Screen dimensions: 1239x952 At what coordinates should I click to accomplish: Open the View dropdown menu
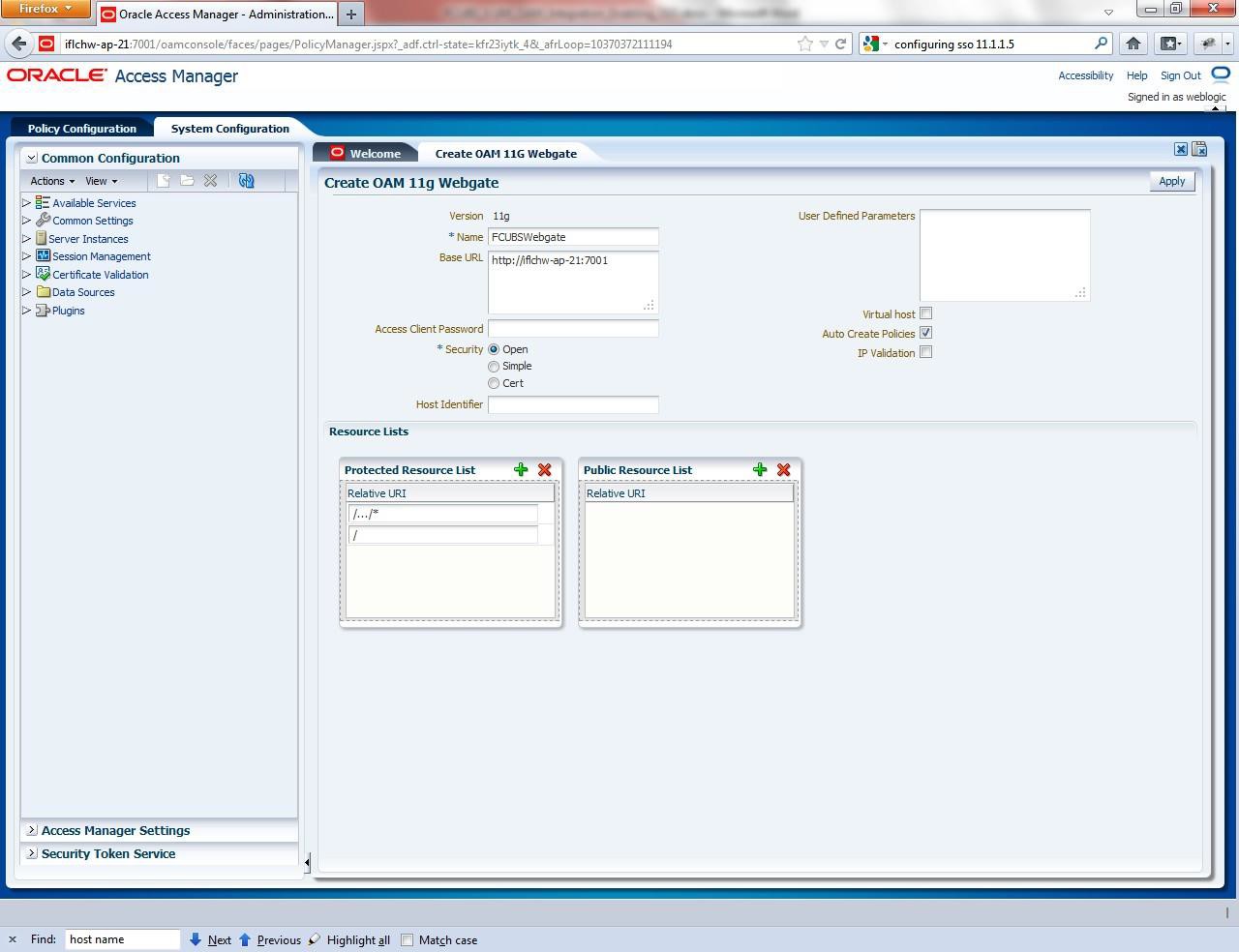[102, 181]
